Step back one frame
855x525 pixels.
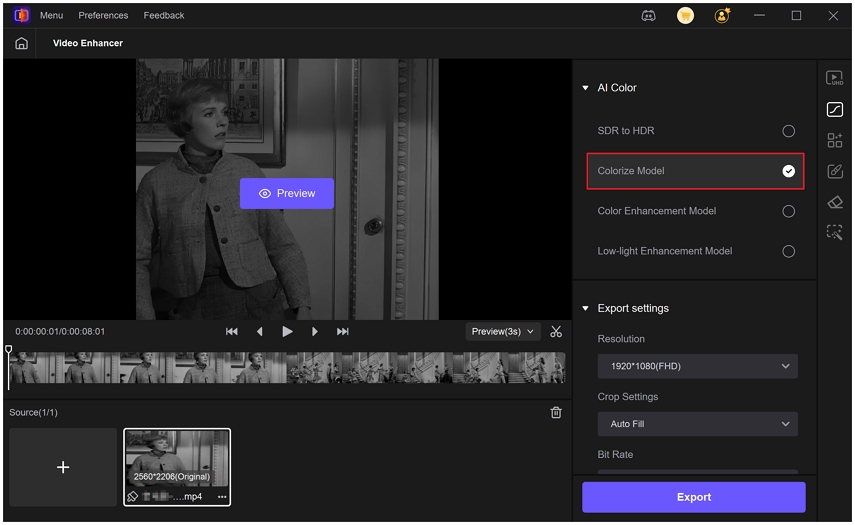[260, 331]
